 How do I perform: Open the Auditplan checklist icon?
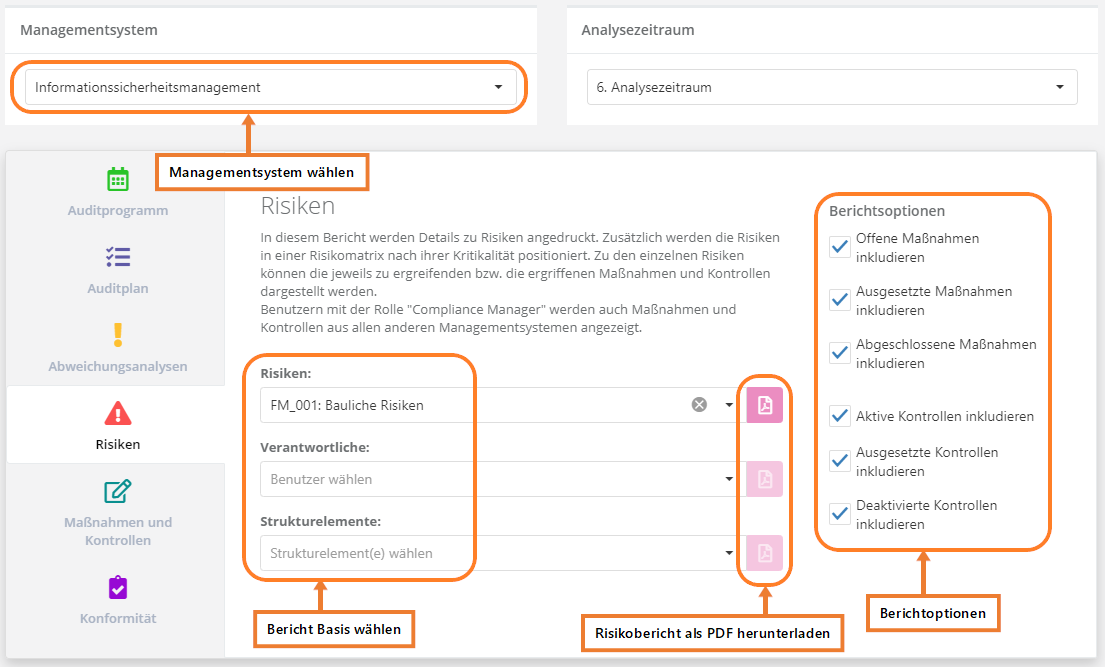pos(118,257)
